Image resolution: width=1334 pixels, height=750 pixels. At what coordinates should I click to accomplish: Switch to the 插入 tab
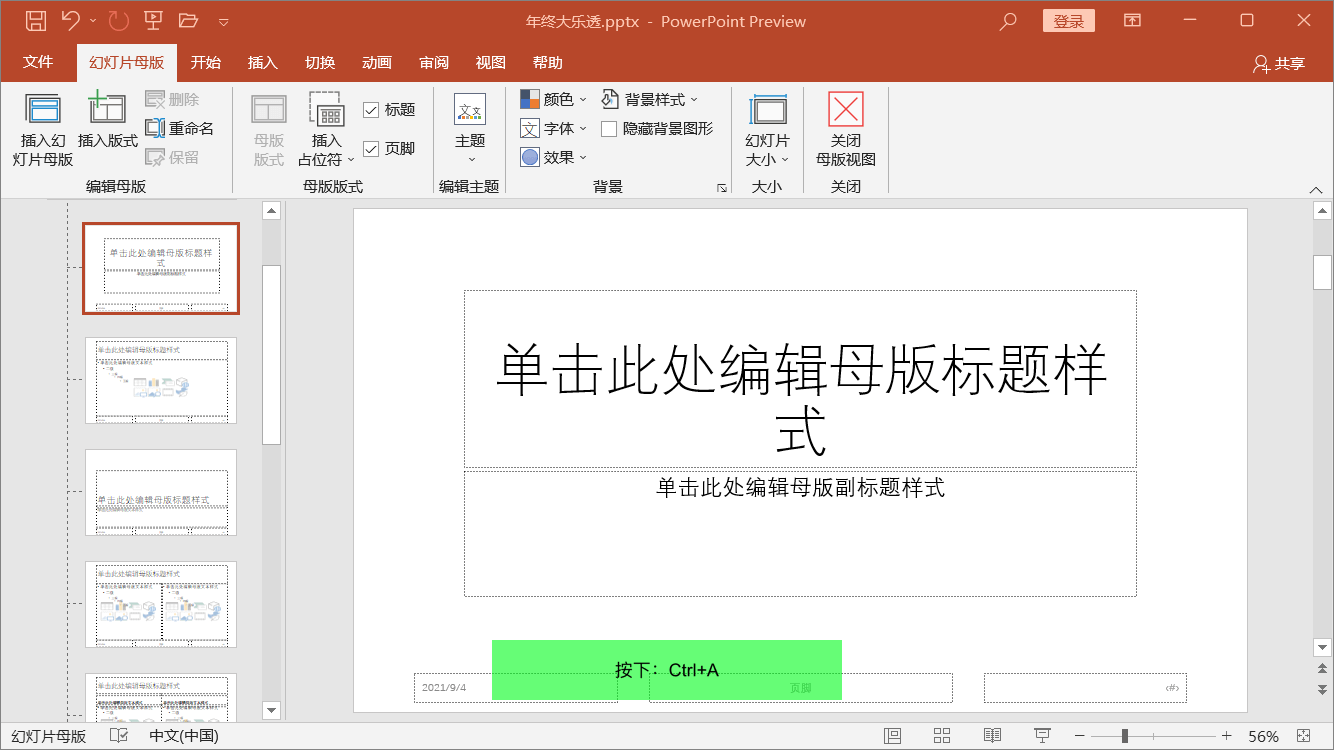263,62
